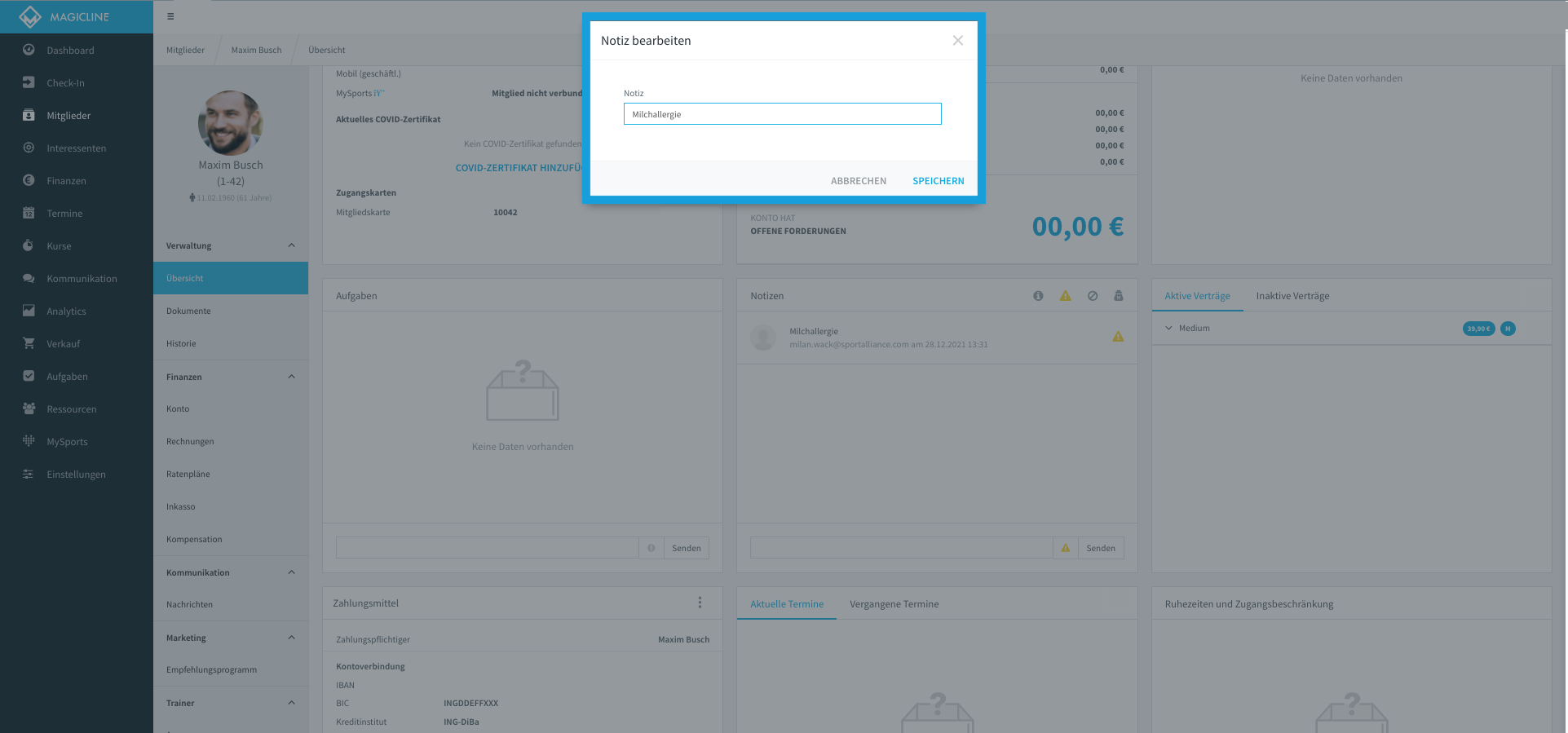The height and width of the screenshot is (733, 1568).
Task: Open the Aufgaben checkmark icon
Action: click(29, 376)
